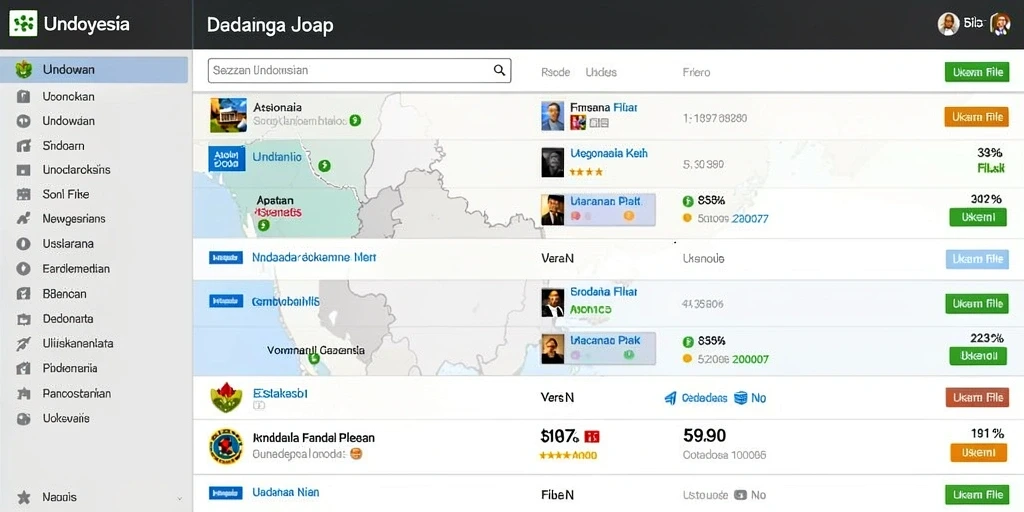This screenshot has height=512, width=1024.
Task: Expand the Naoois chevron in sidebar
Action: (x=180, y=498)
